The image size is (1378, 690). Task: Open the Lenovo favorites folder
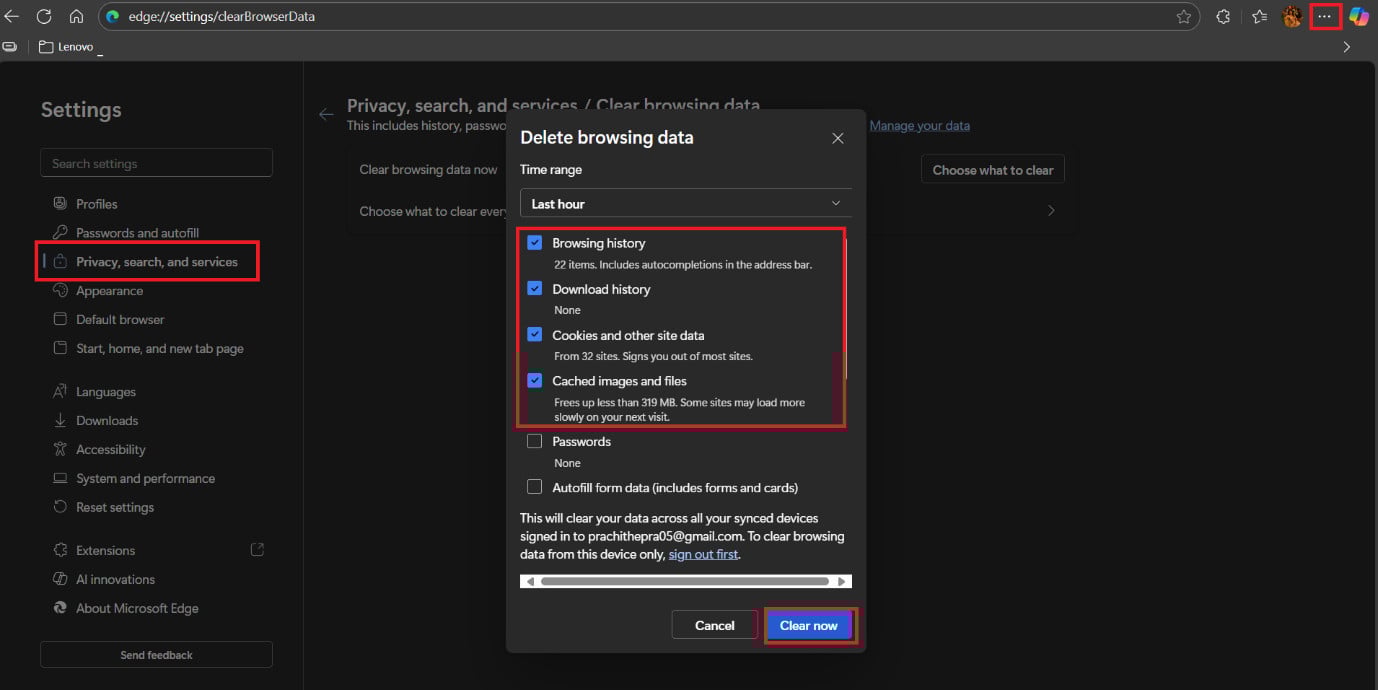(66, 46)
